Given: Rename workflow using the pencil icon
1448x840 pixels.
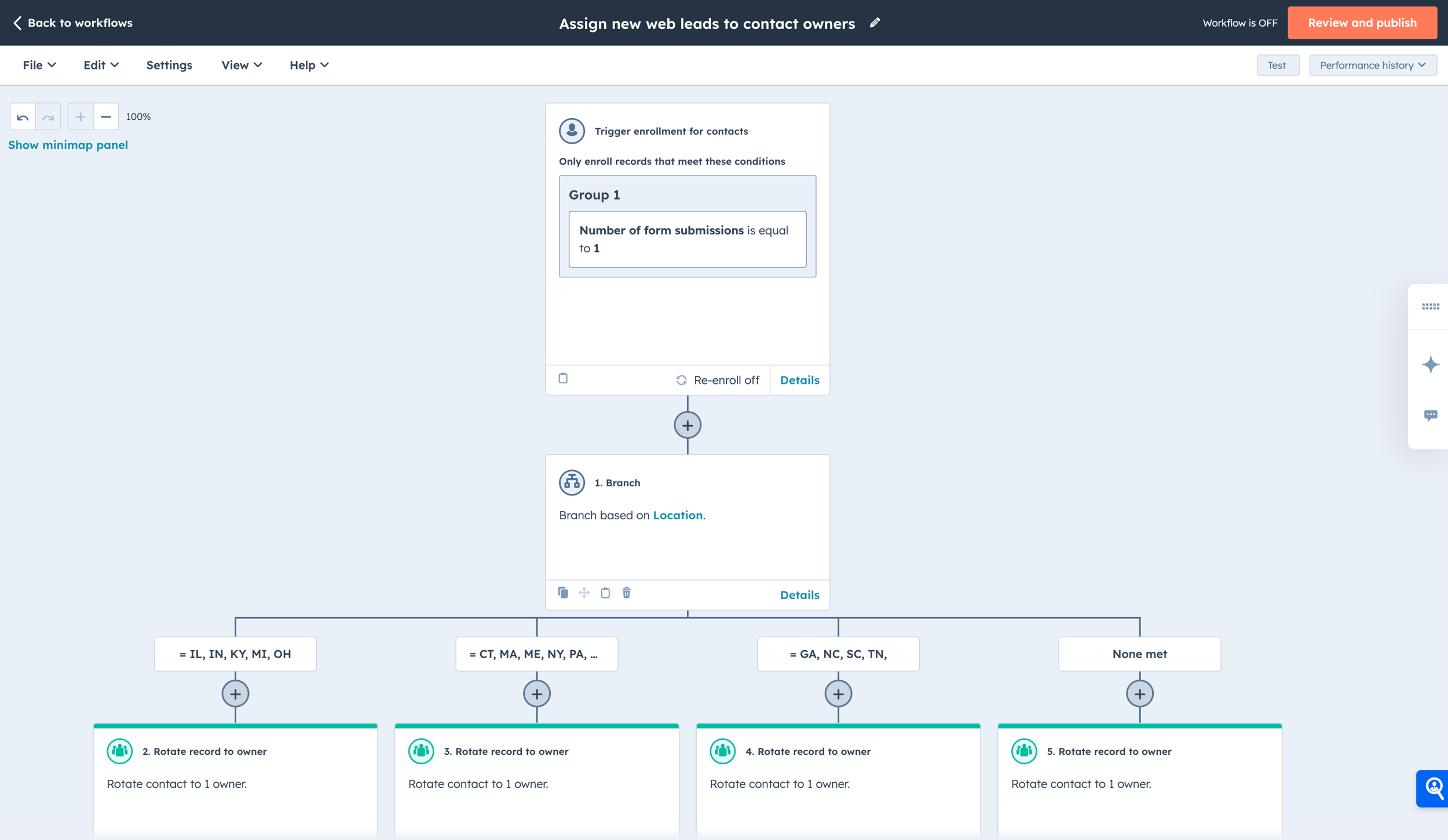Looking at the screenshot, I should (875, 23).
